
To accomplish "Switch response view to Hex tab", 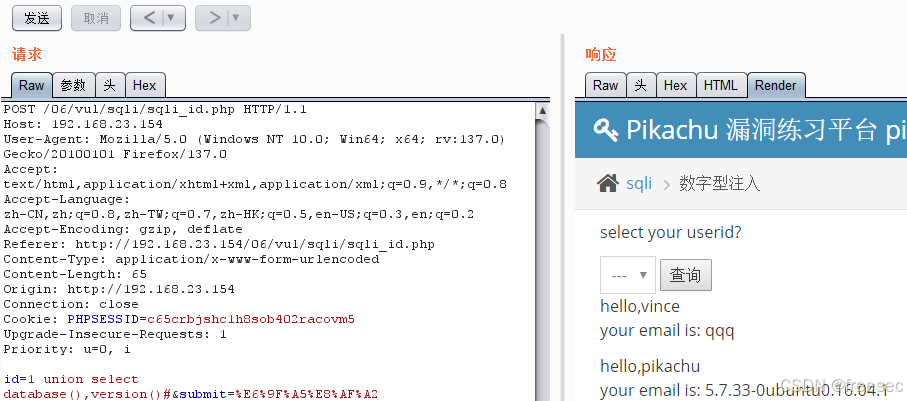I will [x=676, y=86].
